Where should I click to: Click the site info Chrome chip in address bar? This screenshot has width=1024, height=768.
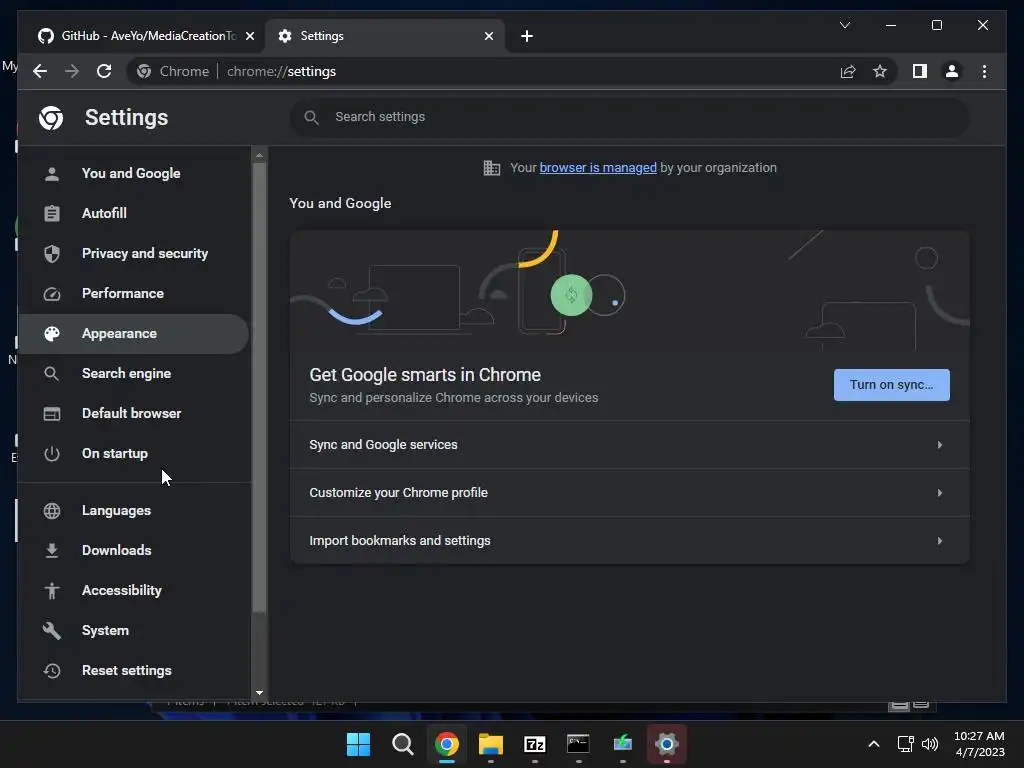(x=173, y=71)
